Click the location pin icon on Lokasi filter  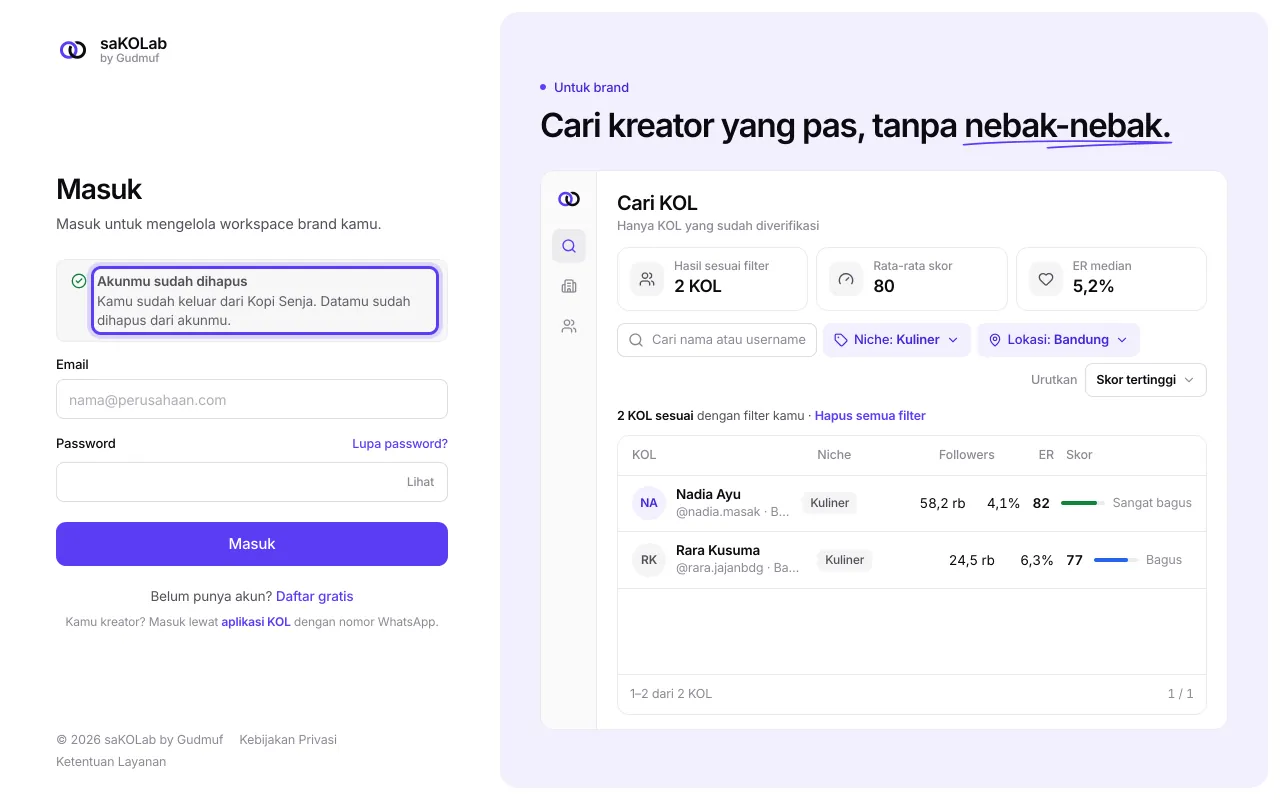tap(995, 340)
